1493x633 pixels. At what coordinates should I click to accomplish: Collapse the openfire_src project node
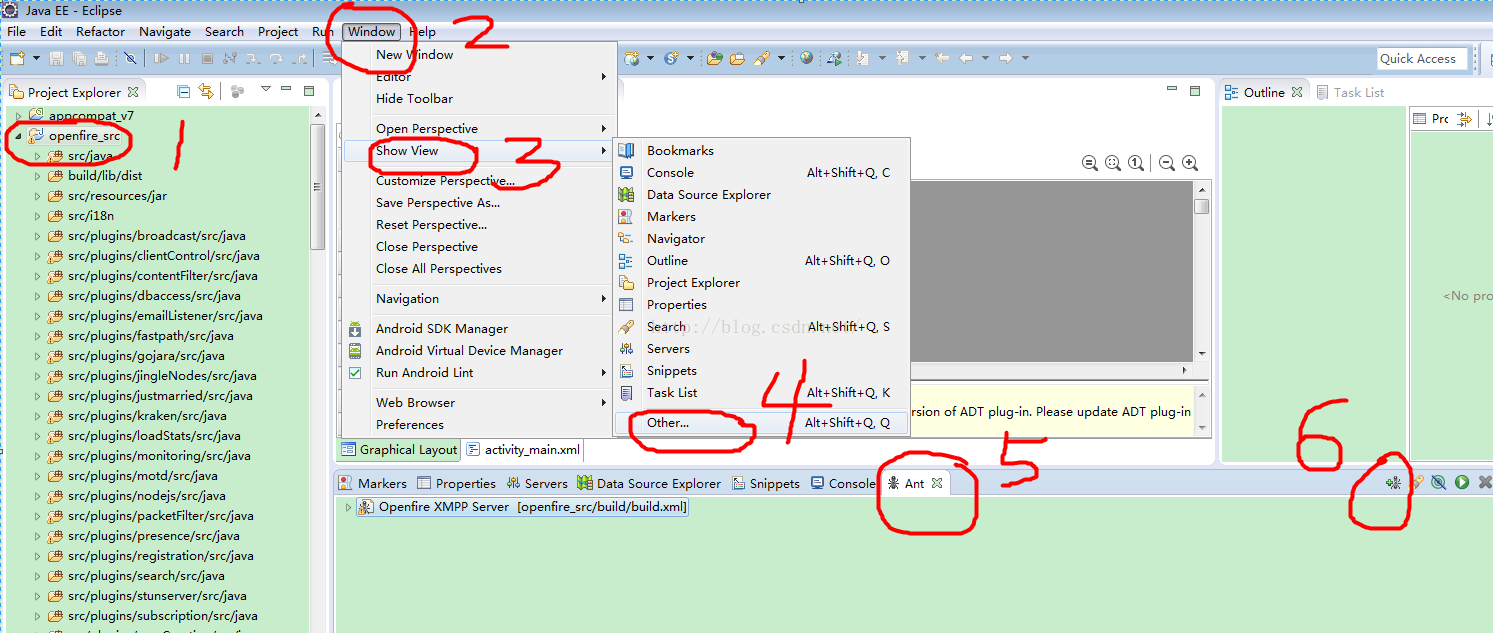18,136
